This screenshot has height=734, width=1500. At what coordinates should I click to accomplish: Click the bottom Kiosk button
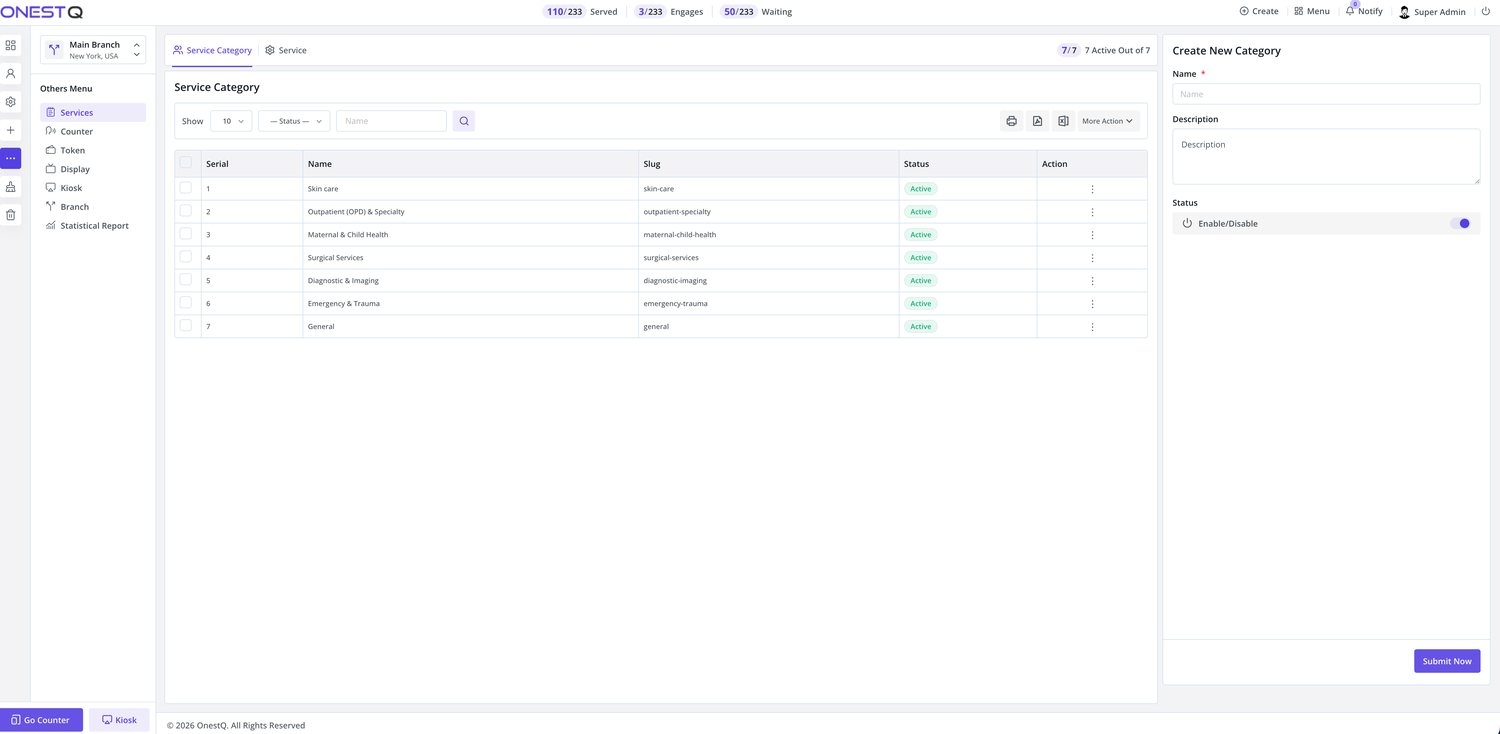coord(119,720)
